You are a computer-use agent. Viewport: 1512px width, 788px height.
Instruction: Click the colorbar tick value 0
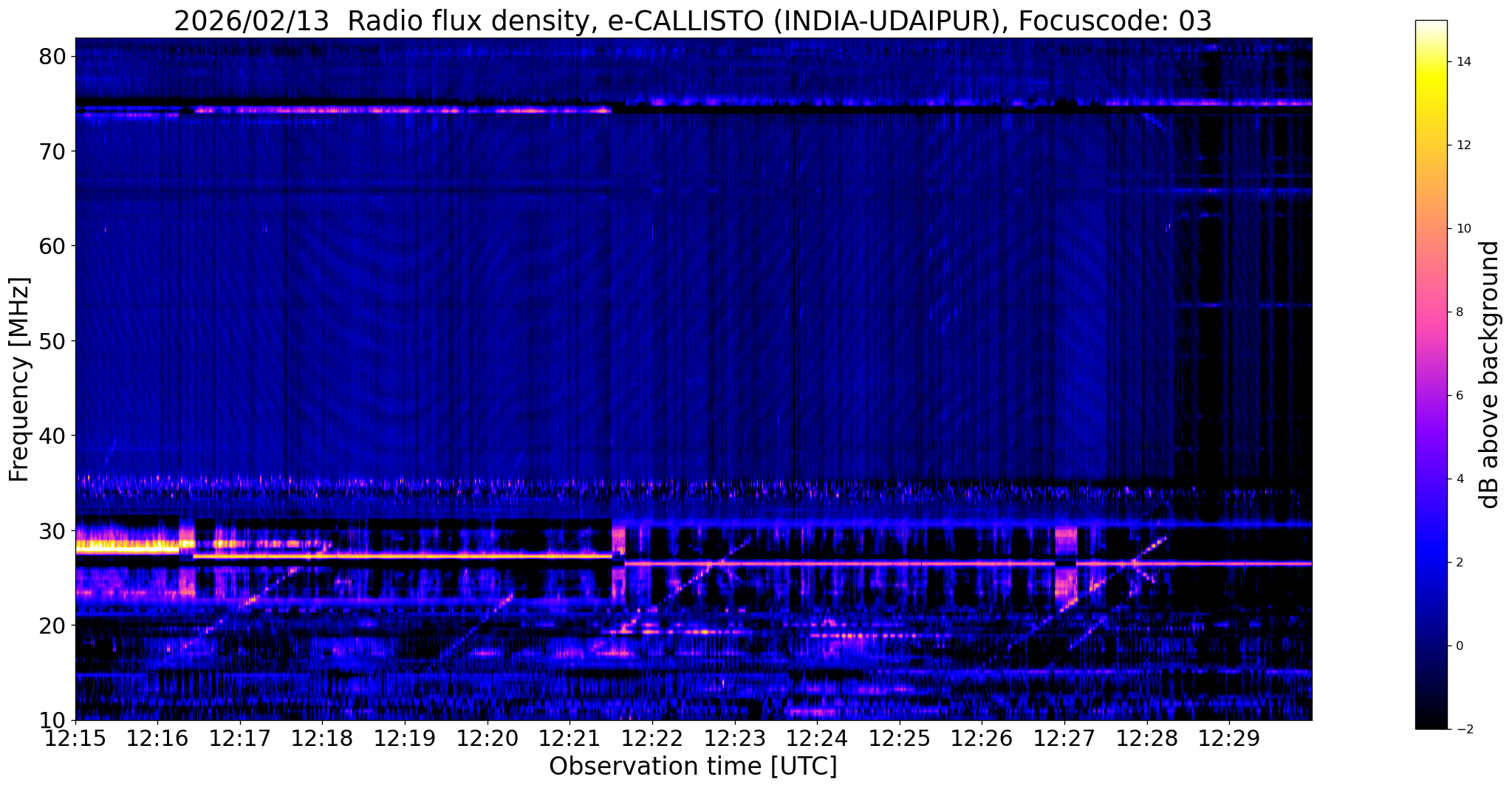tap(1460, 646)
